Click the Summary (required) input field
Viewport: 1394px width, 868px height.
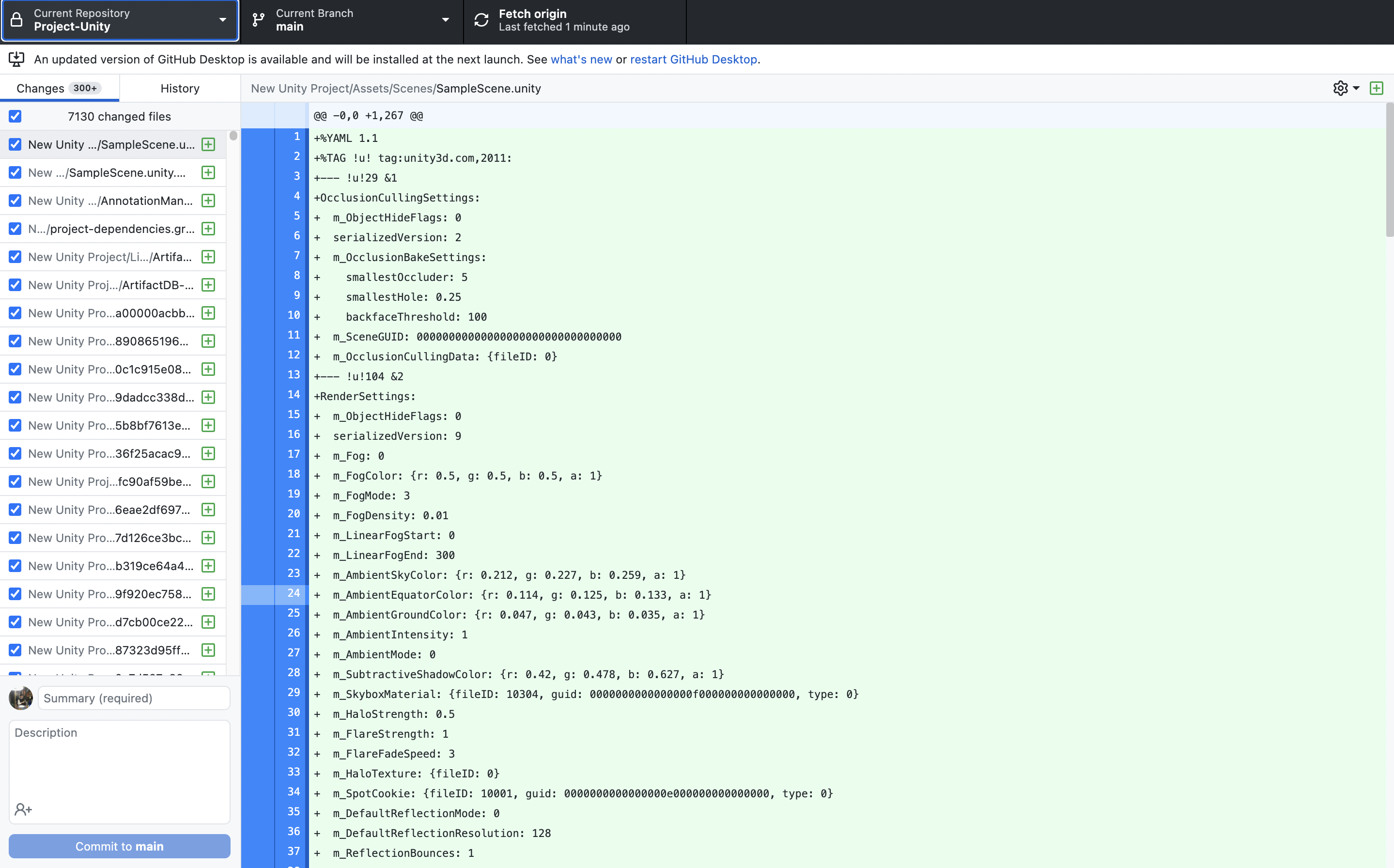[x=134, y=698]
